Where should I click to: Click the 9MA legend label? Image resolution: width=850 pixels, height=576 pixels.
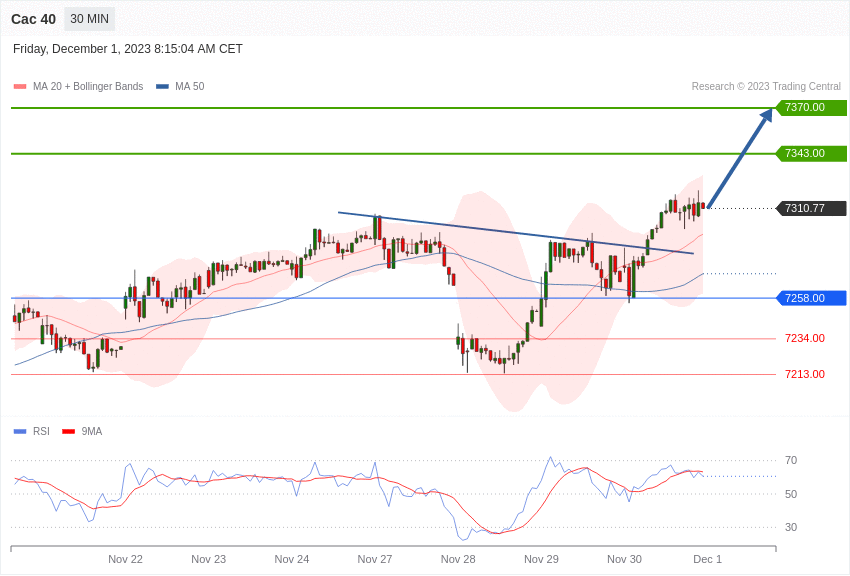[92, 431]
